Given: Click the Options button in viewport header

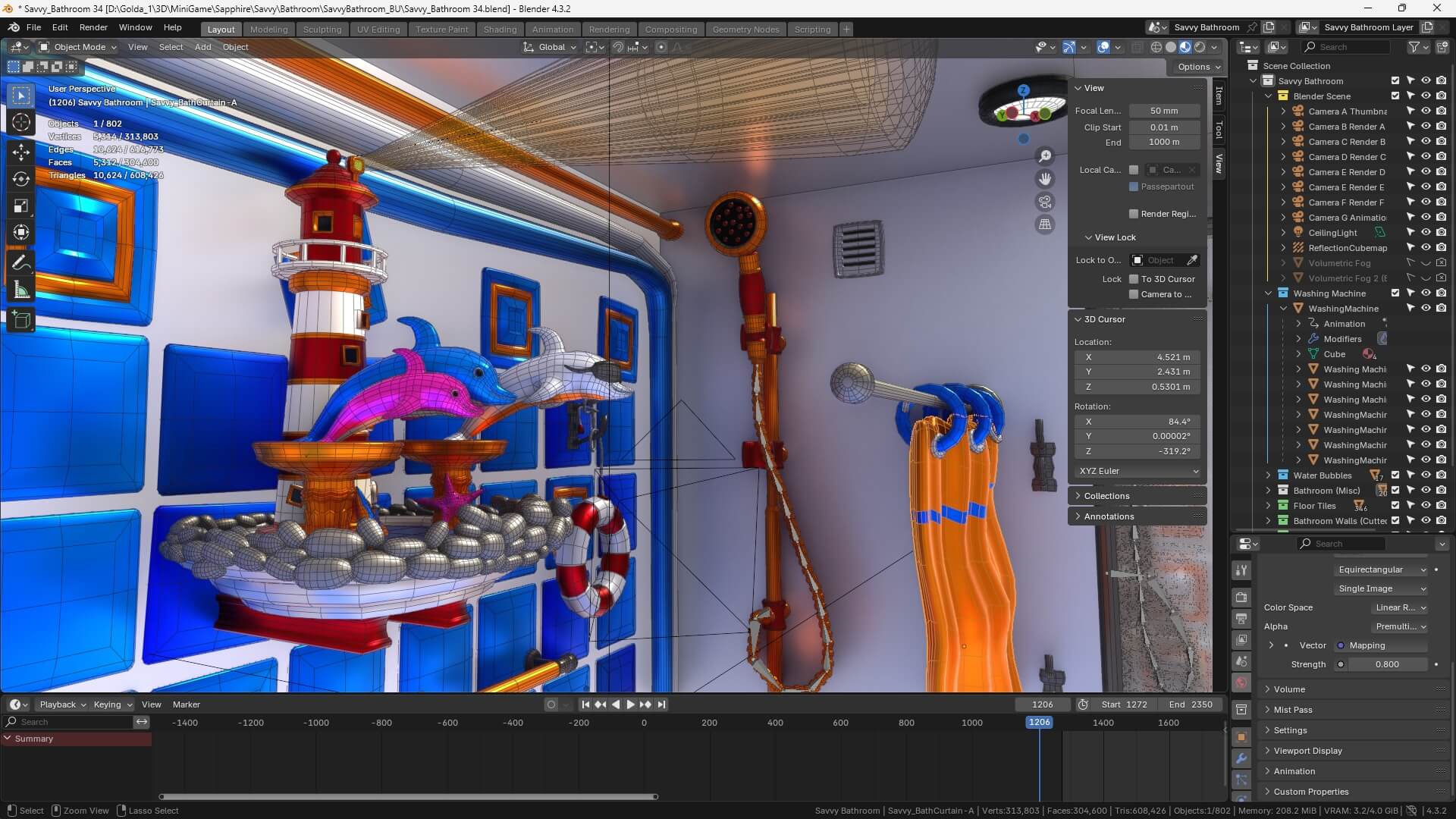Looking at the screenshot, I should click(x=1197, y=66).
